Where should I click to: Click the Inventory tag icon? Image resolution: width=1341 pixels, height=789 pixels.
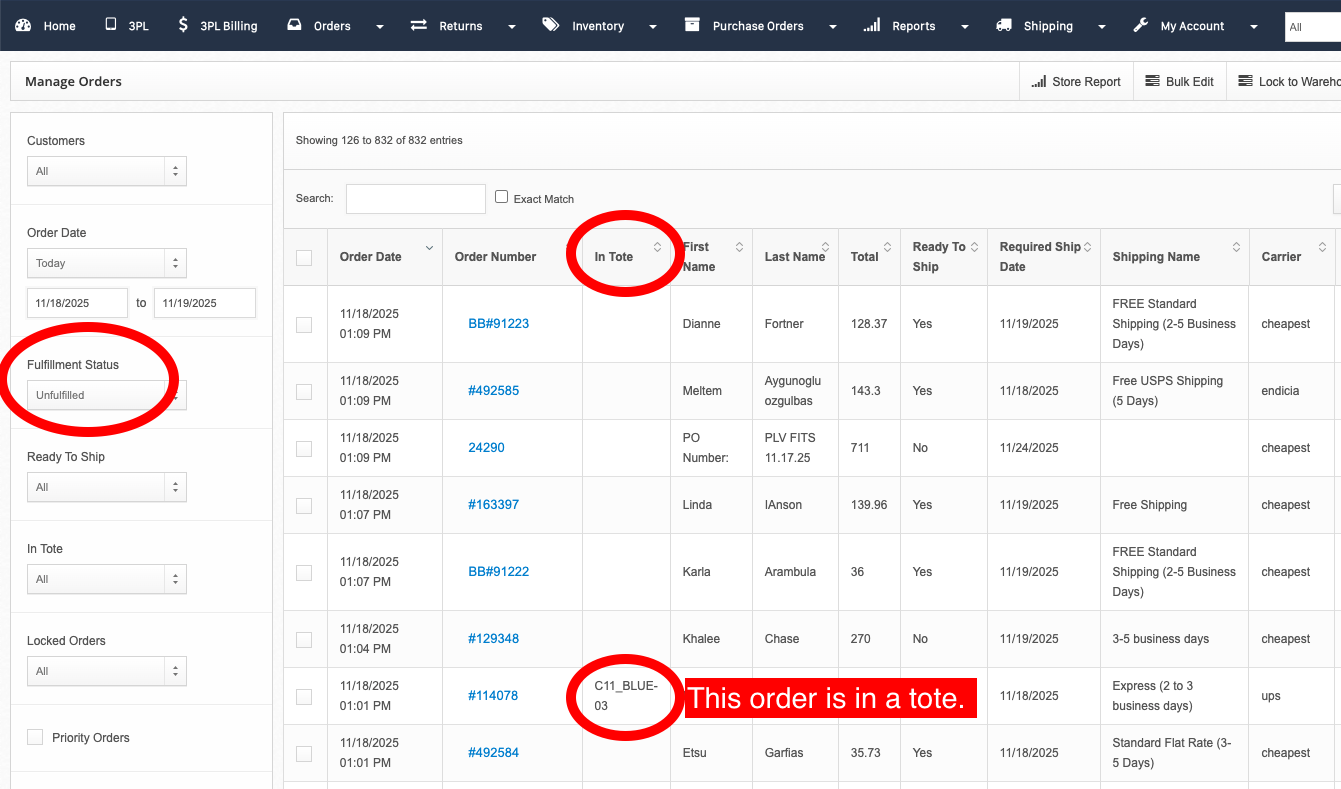[x=551, y=25]
